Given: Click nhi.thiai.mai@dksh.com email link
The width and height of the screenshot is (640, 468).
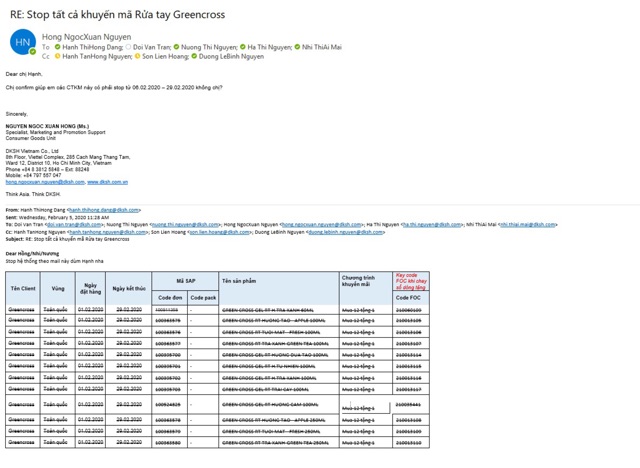Looking at the screenshot, I should point(528,225).
